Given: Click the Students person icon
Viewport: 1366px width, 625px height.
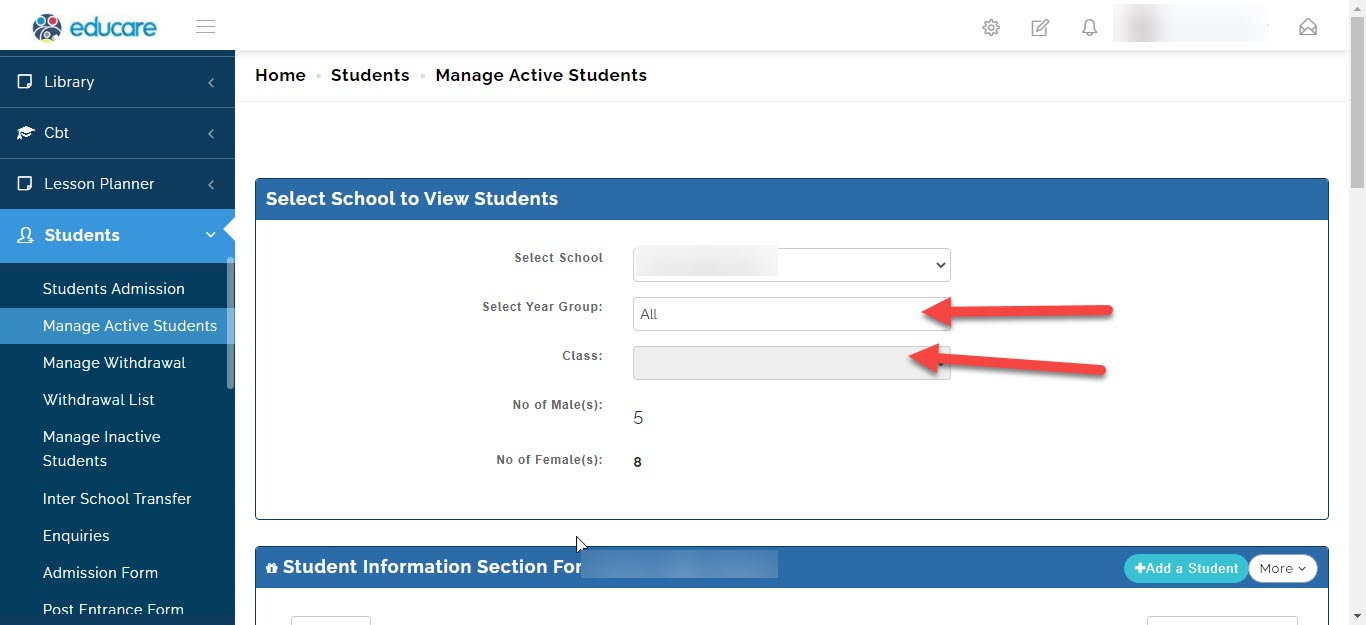Looking at the screenshot, I should pyautogui.click(x=25, y=236).
